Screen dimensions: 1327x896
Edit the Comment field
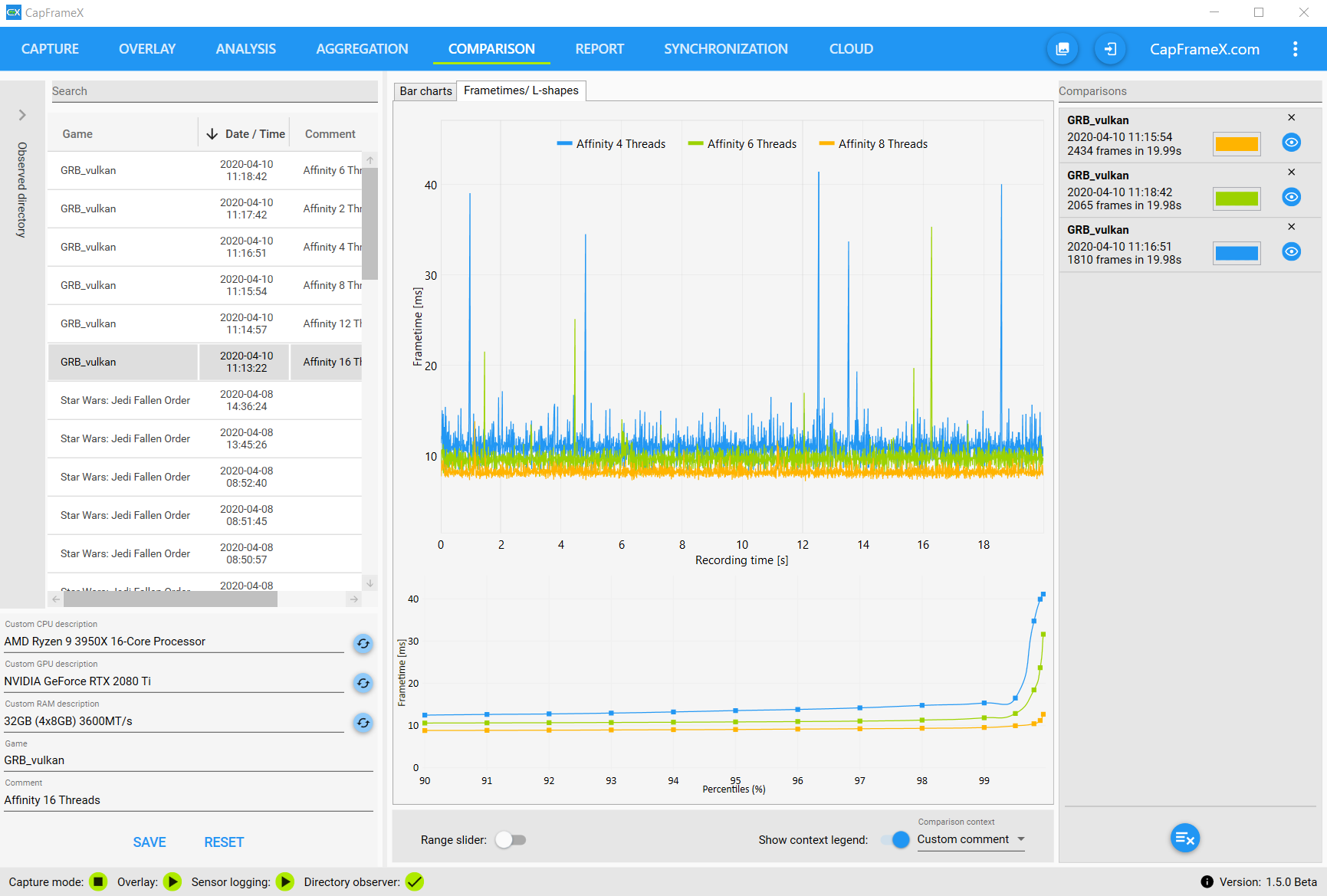188,800
